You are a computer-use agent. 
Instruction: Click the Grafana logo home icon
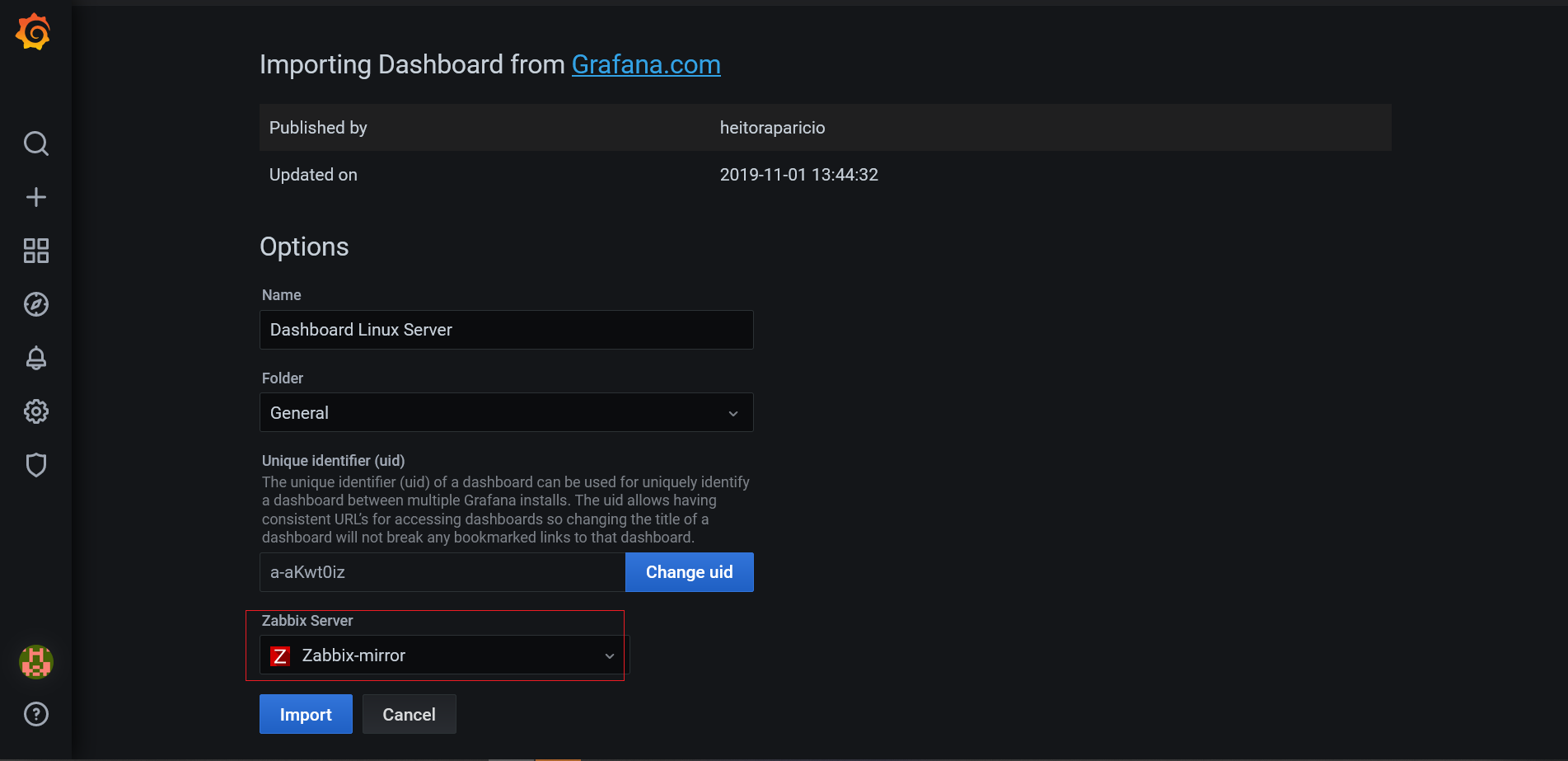tap(34, 32)
